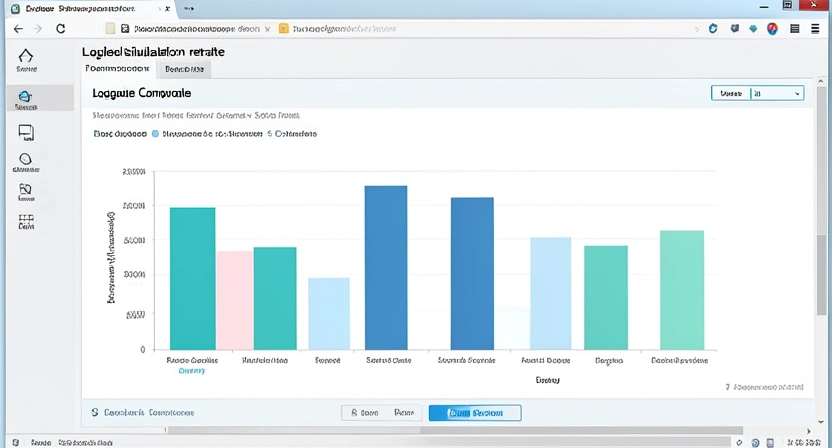
Task: Click the browser back arrow
Action: [x=18, y=29]
